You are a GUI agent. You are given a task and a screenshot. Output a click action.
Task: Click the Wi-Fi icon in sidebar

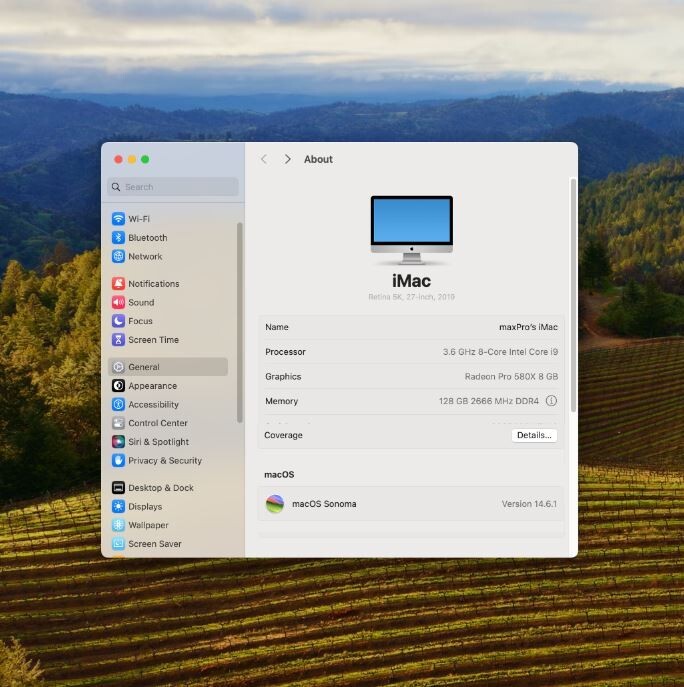tap(118, 219)
